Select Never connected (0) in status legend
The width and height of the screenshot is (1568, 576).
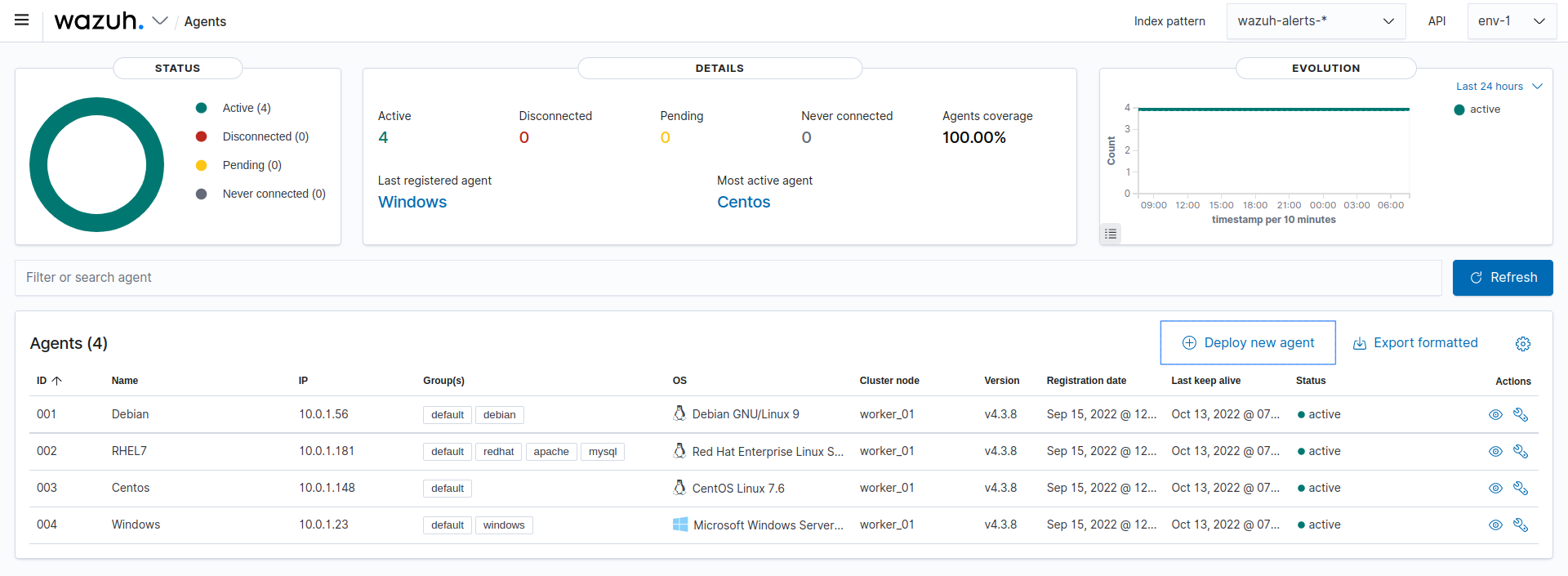274,194
